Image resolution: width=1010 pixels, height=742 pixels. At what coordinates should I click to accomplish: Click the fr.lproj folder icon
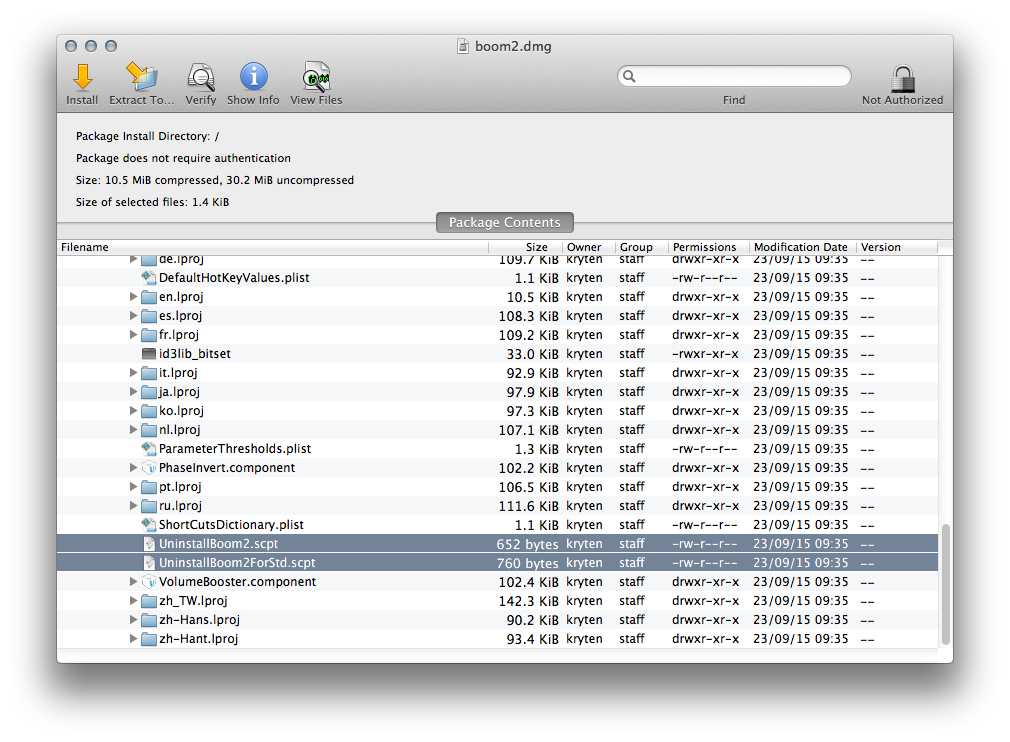point(149,335)
